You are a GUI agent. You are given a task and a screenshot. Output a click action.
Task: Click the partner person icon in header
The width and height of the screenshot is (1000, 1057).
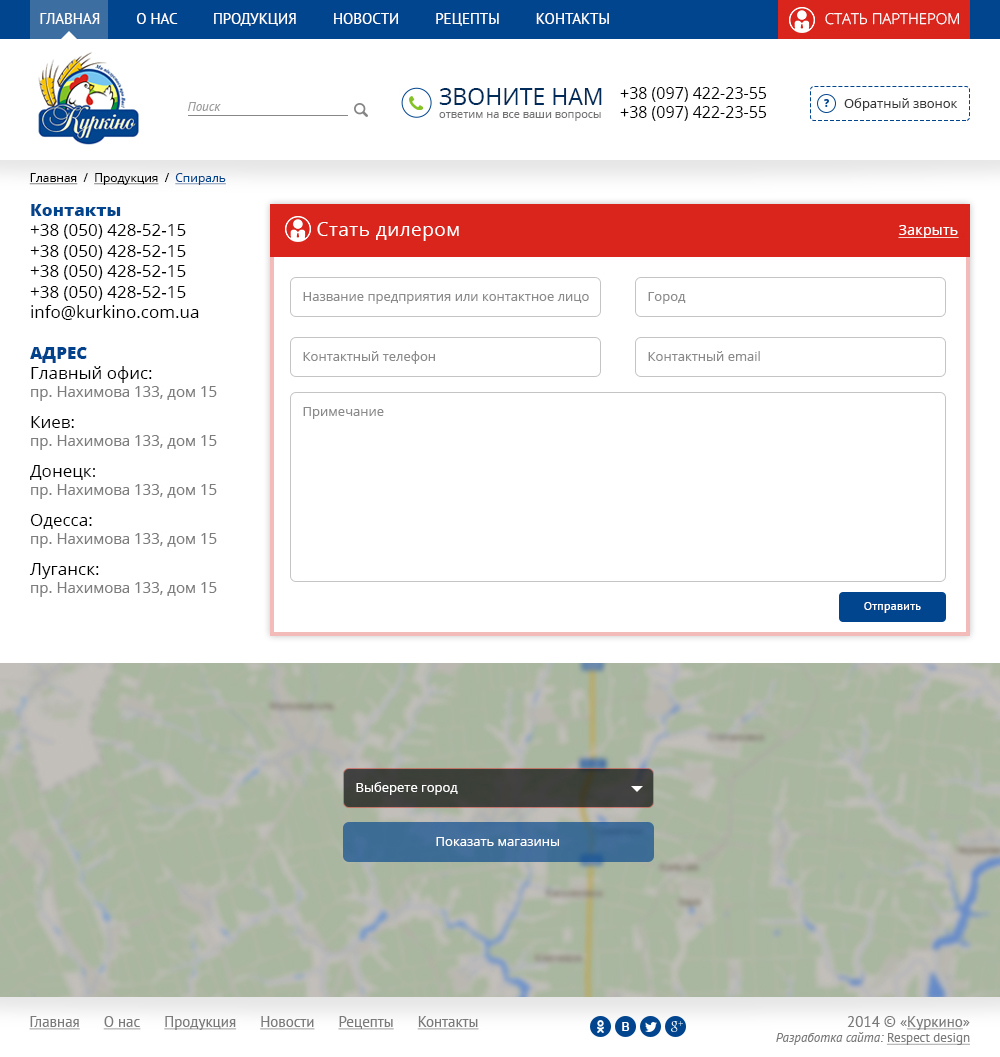point(801,19)
